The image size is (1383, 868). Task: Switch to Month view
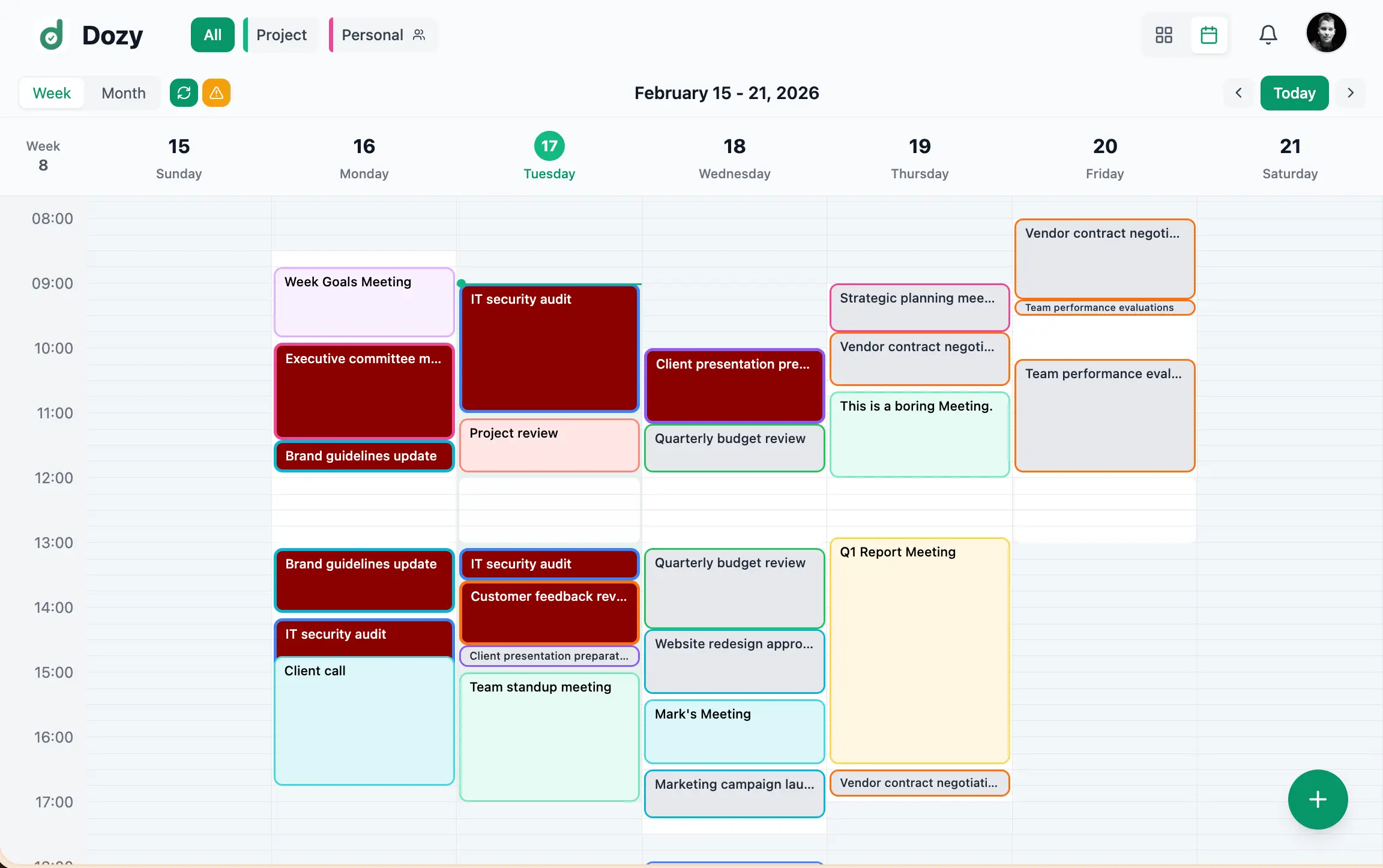coord(123,93)
